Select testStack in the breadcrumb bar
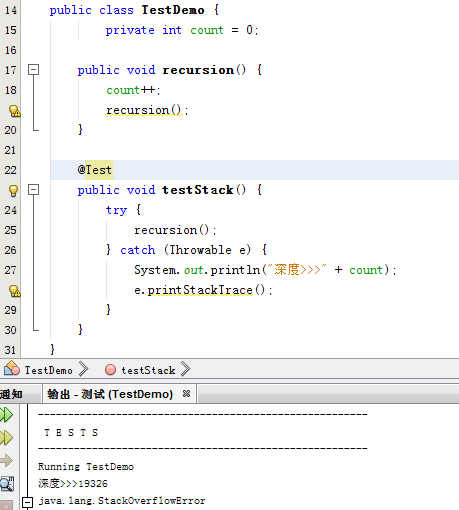This screenshot has width=459, height=510. (x=148, y=370)
